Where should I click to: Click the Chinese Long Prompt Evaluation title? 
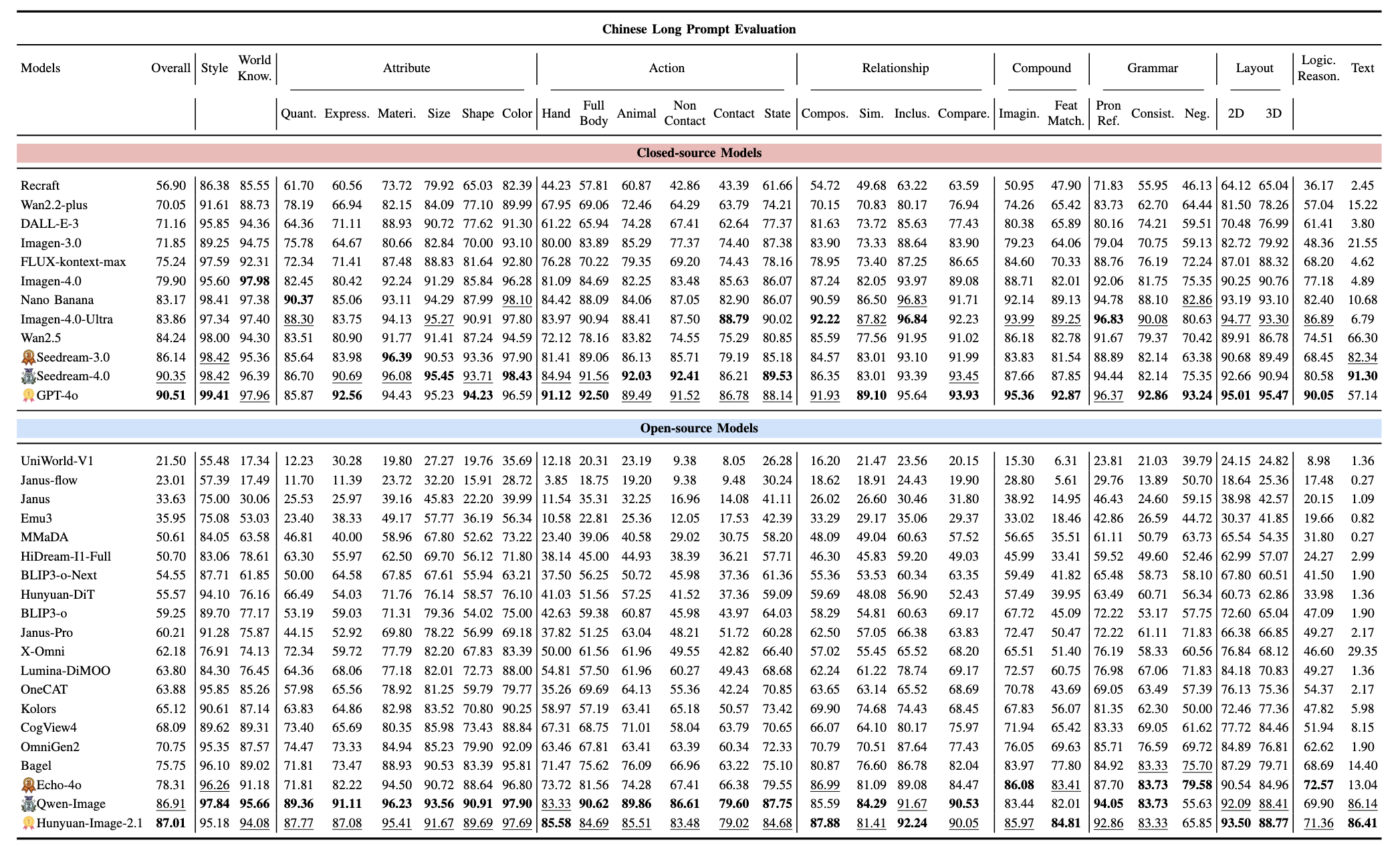(x=699, y=29)
